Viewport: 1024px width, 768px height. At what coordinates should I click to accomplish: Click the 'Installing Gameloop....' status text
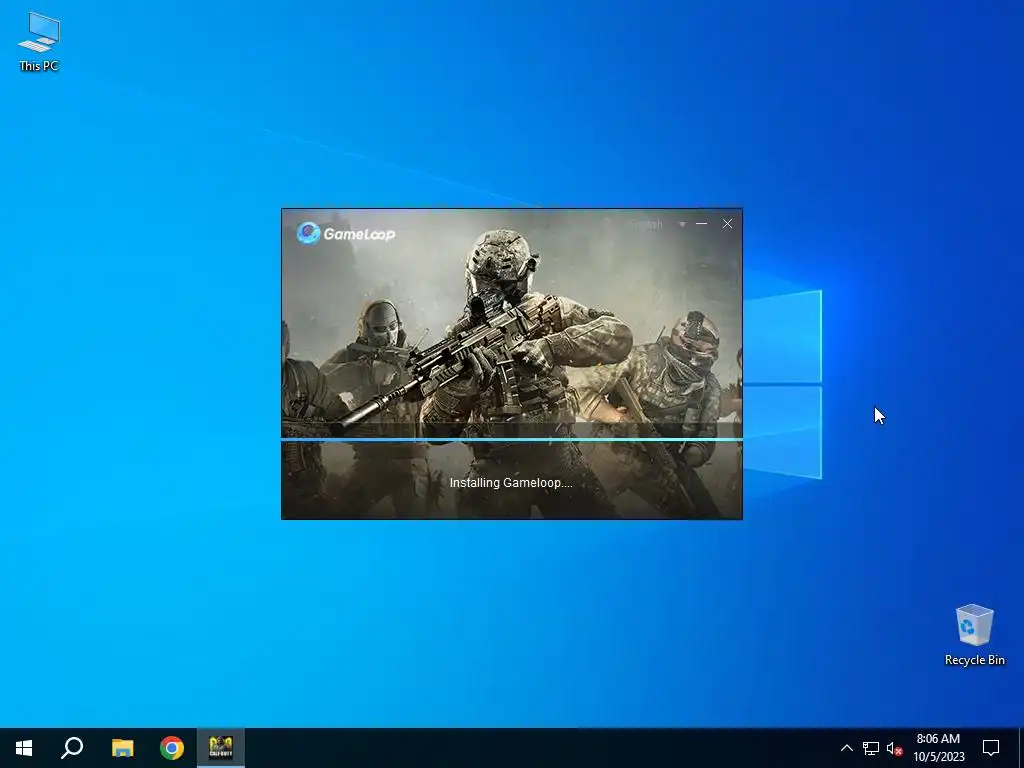[511, 483]
